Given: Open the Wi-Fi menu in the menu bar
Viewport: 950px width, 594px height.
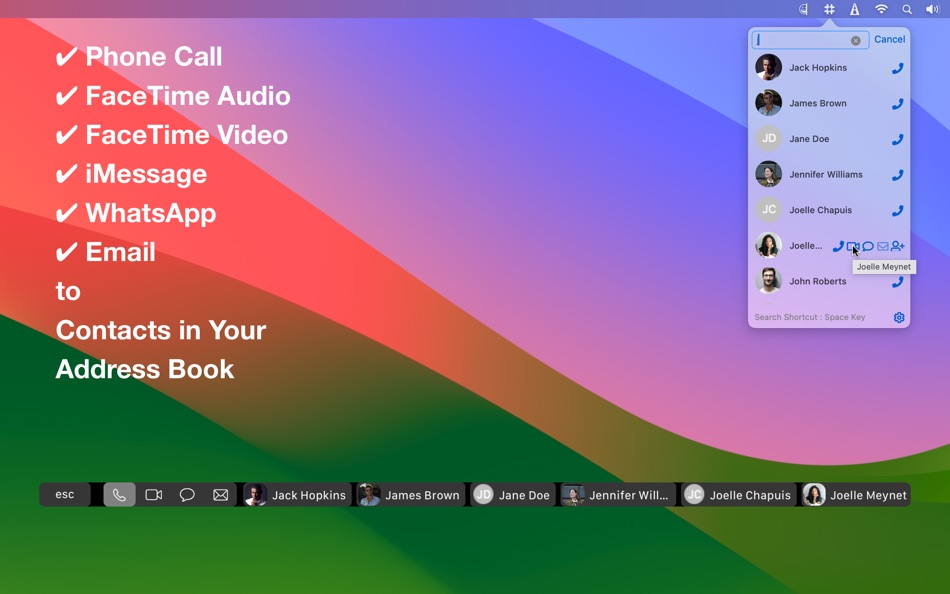Looking at the screenshot, I should [x=881, y=9].
